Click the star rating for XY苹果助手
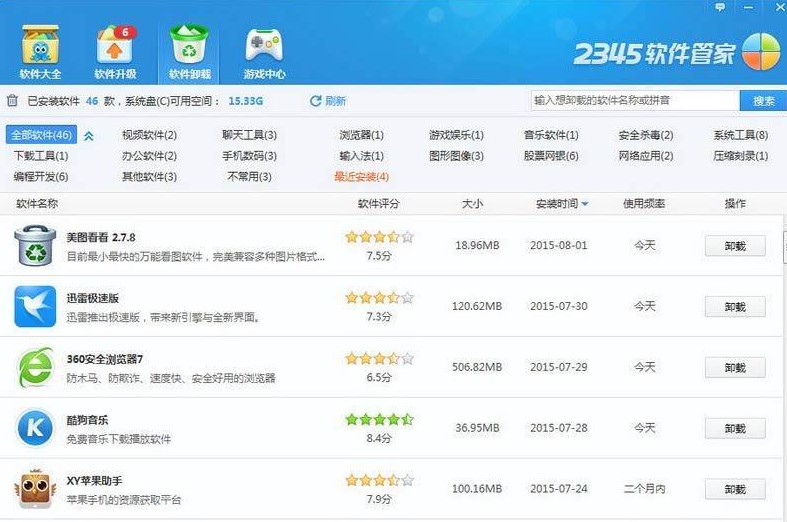Image resolution: width=787 pixels, height=522 pixels. click(x=379, y=480)
